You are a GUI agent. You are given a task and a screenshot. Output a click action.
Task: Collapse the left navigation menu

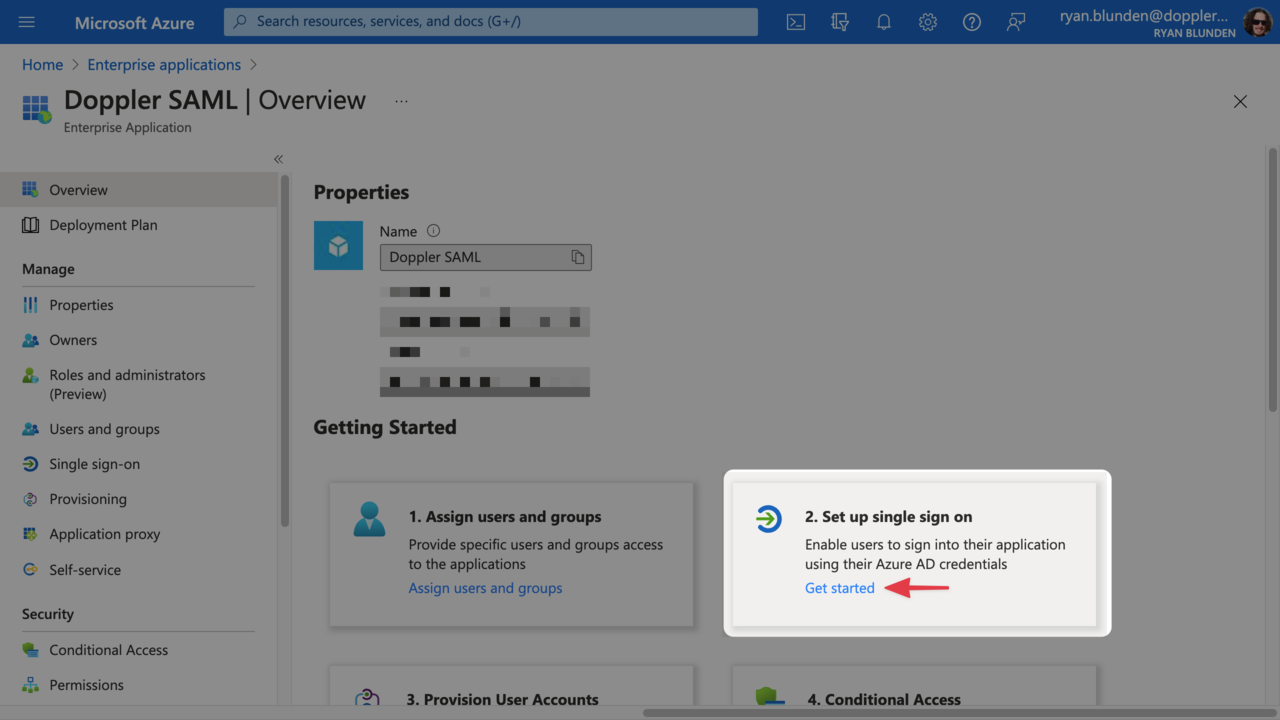click(x=278, y=159)
